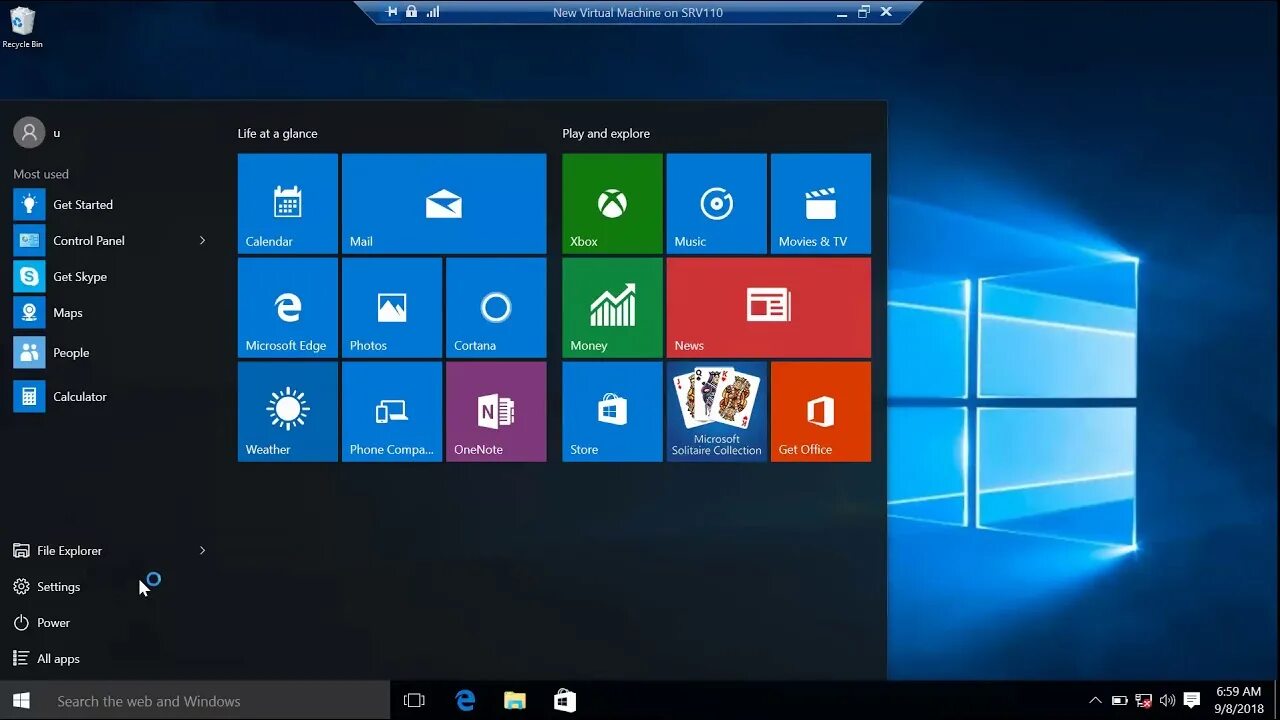This screenshot has width=1280, height=720.
Task: Open the Xbox tile
Action: click(x=612, y=203)
